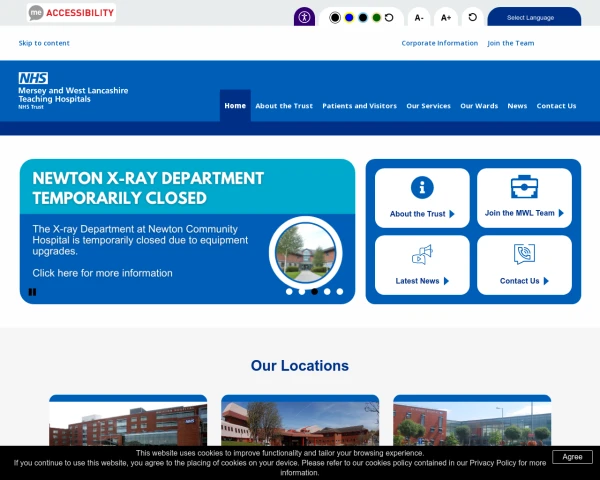The image size is (600, 480).
Task: Click the phone Contact Us icon
Action: (x=524, y=254)
